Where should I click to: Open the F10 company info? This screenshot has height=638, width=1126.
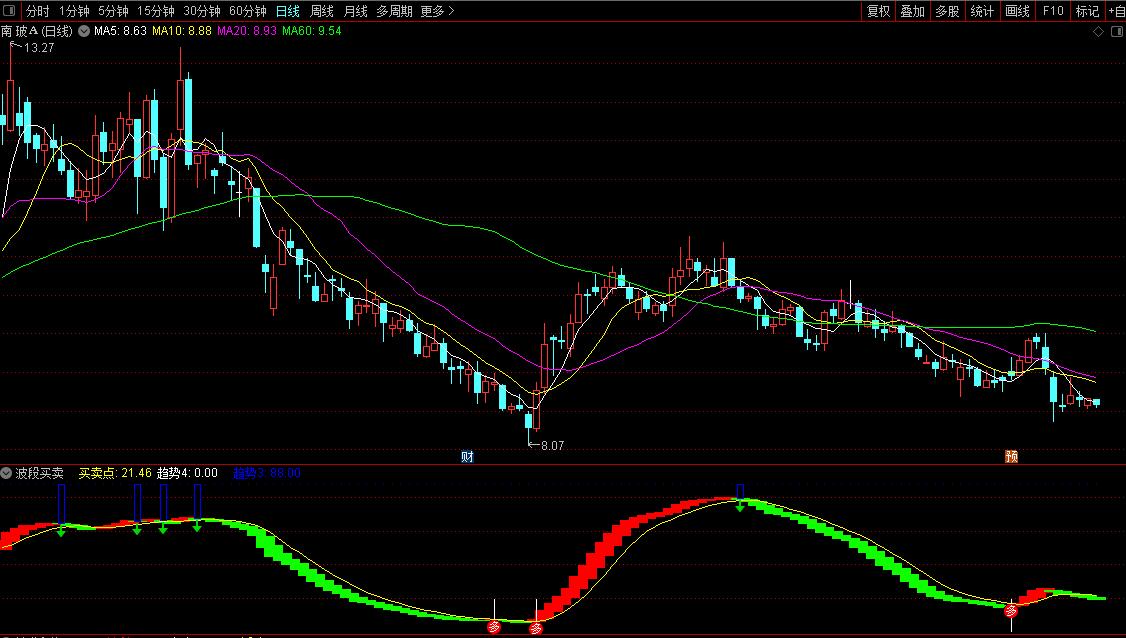click(1053, 11)
